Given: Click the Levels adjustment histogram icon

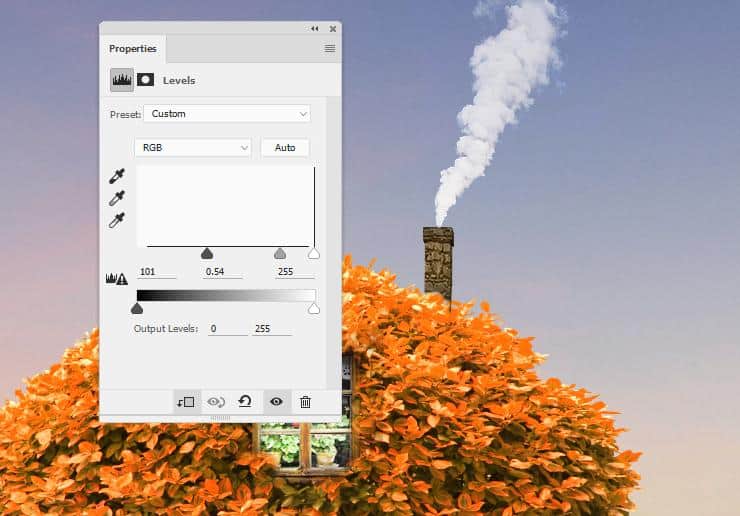Looking at the screenshot, I should [x=122, y=80].
